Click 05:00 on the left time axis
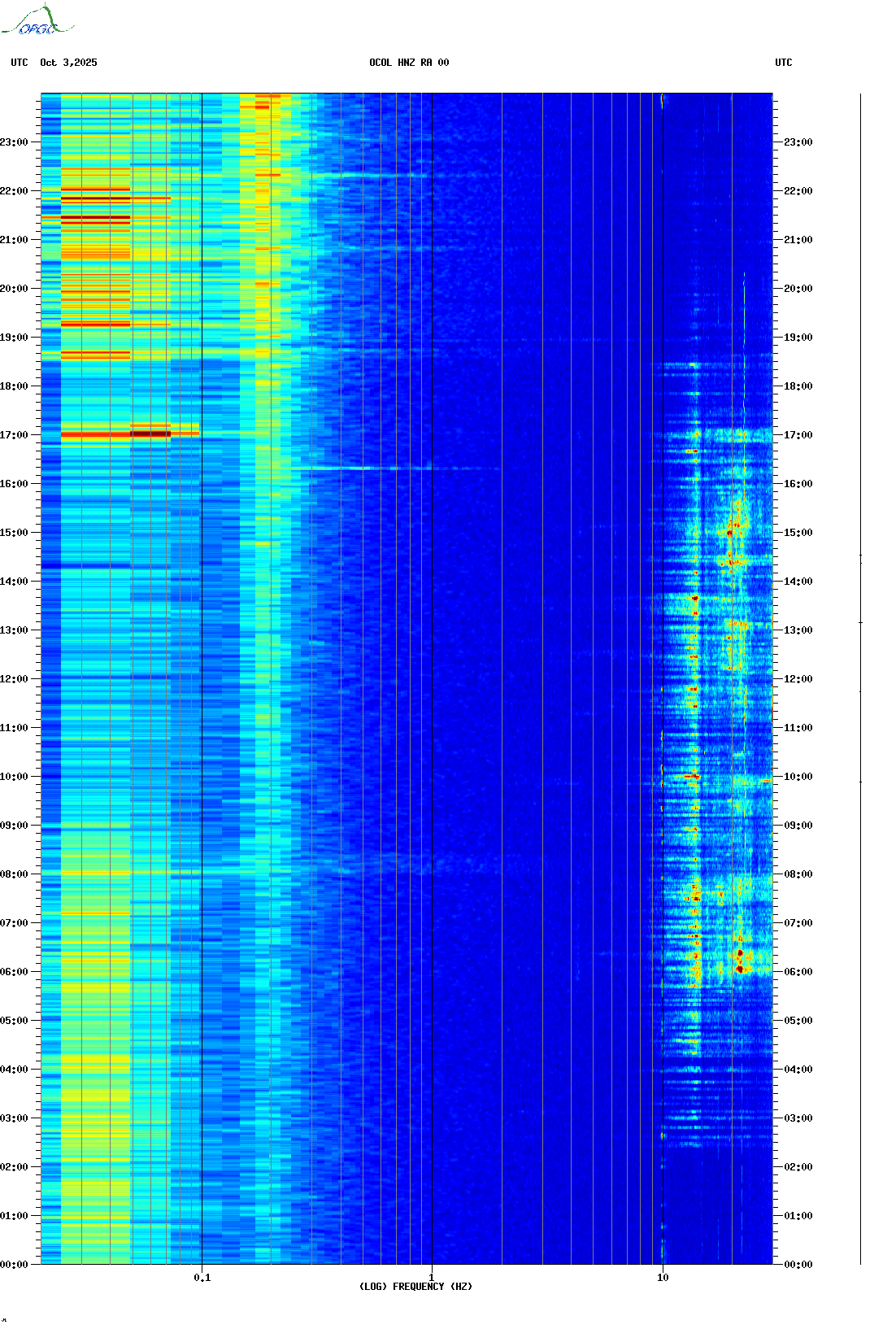The height and width of the screenshot is (1329, 896). click(14, 1021)
